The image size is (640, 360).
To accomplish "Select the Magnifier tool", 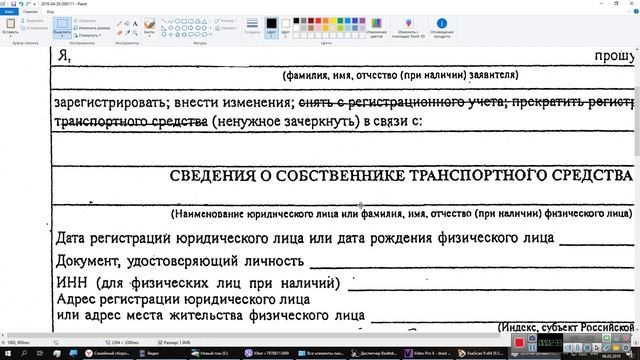I will (135, 33).
